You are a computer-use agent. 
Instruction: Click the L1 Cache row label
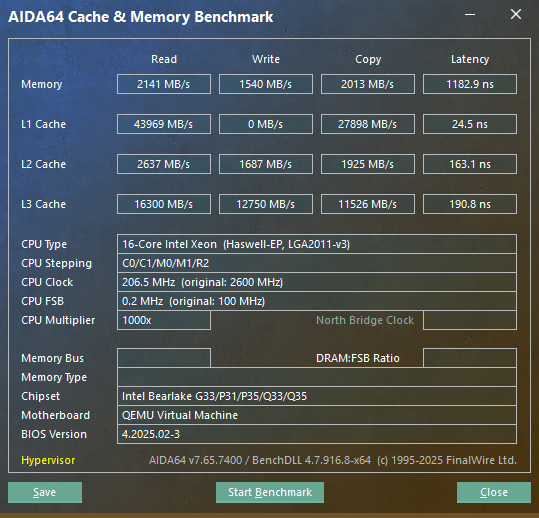[x=43, y=124]
